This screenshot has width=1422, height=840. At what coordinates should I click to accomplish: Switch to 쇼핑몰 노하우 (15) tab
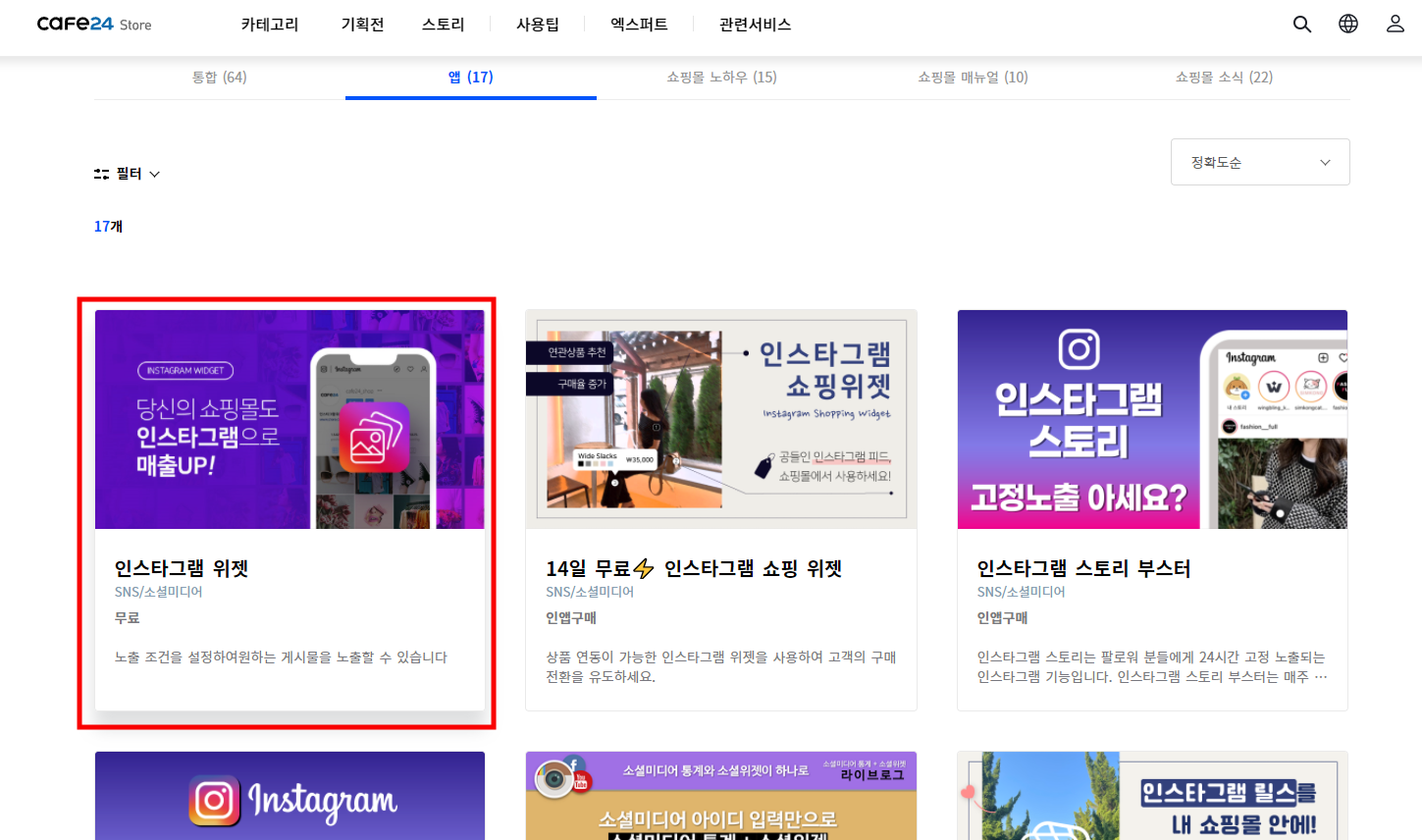(x=722, y=78)
